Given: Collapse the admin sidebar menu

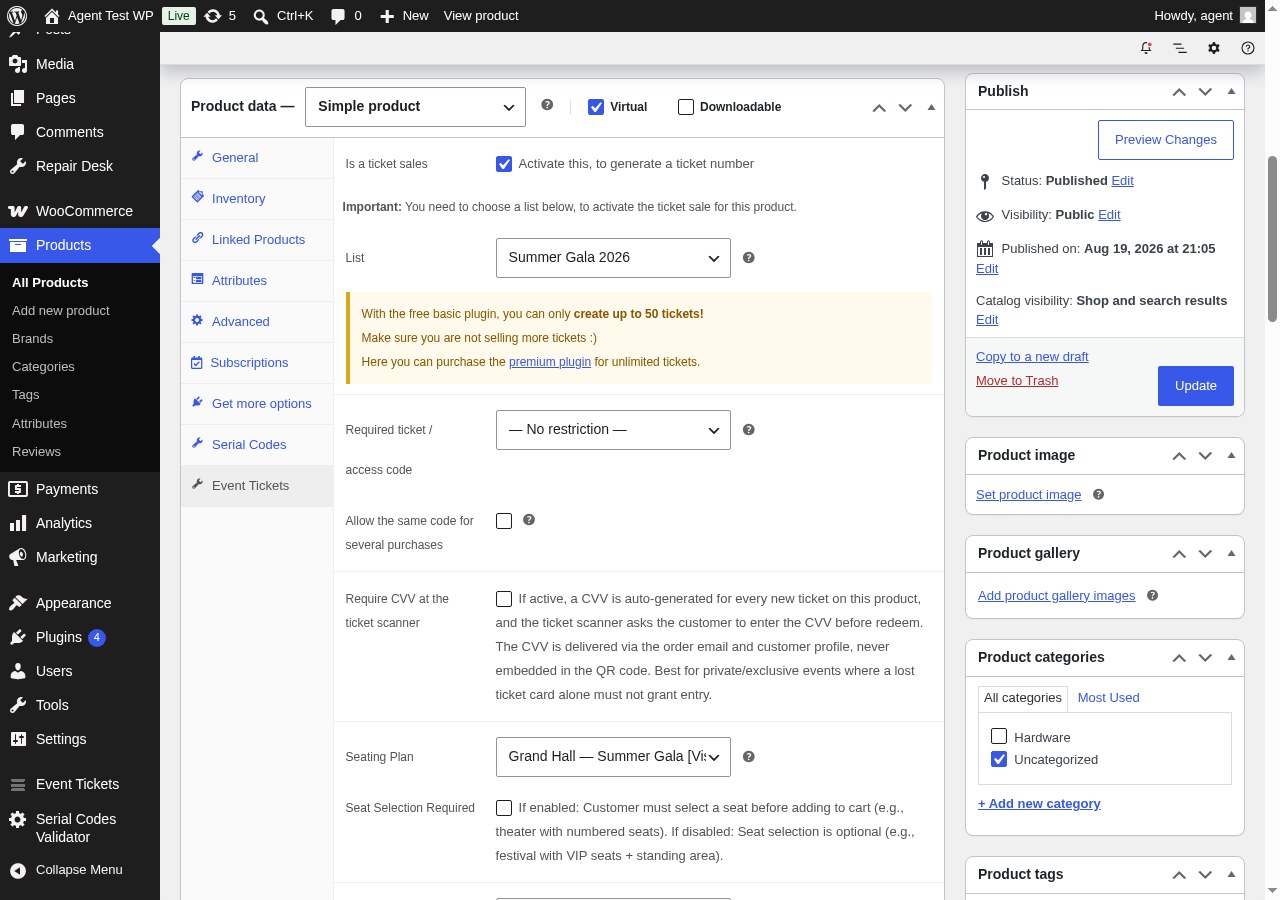Looking at the screenshot, I should [x=80, y=870].
